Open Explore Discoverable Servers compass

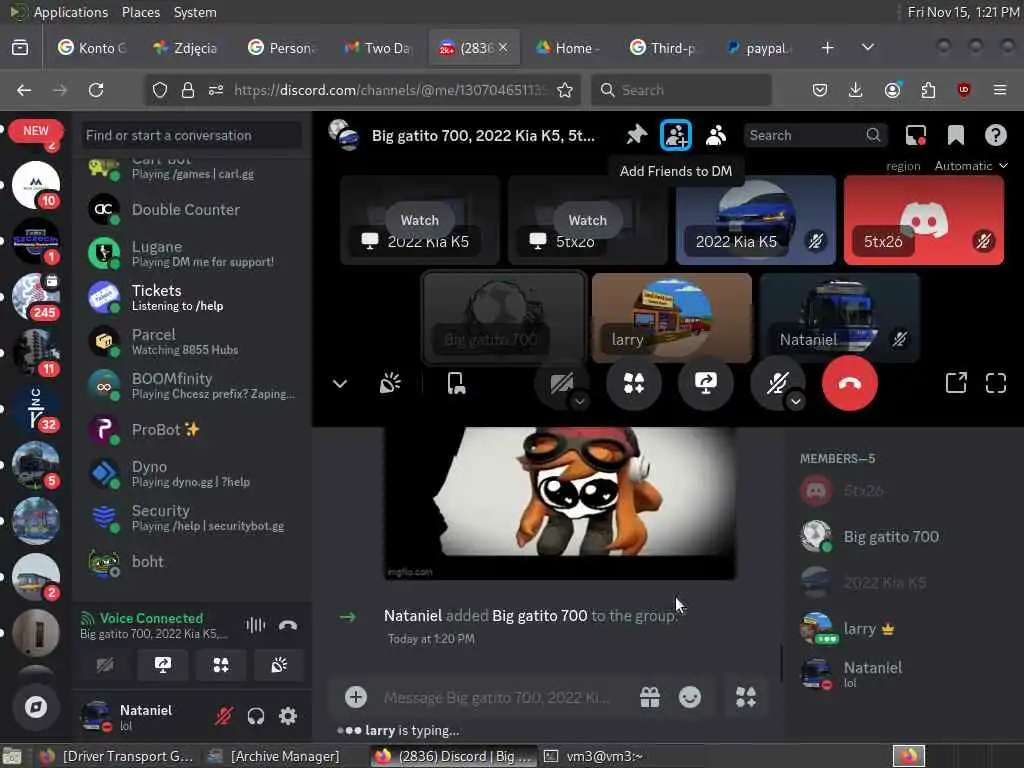pos(36,707)
